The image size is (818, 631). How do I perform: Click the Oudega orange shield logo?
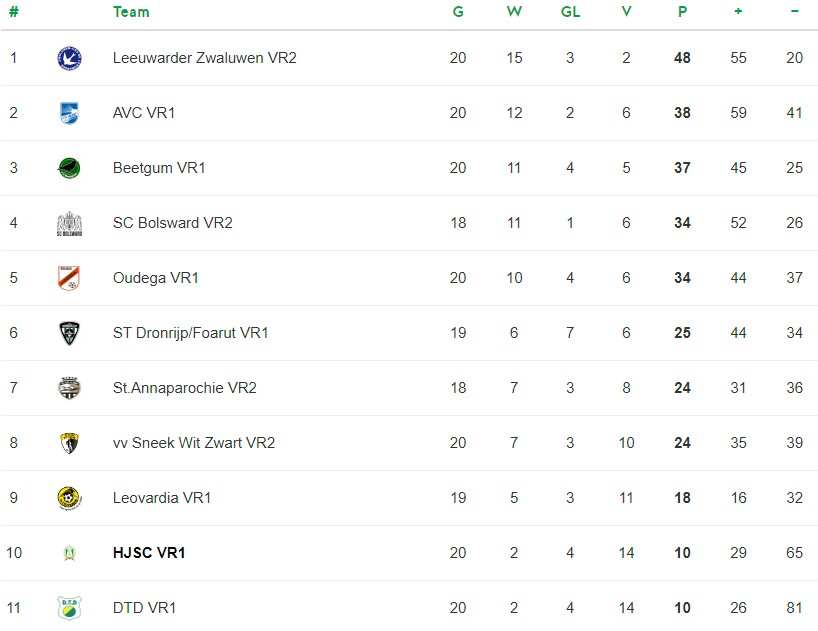coord(69,278)
